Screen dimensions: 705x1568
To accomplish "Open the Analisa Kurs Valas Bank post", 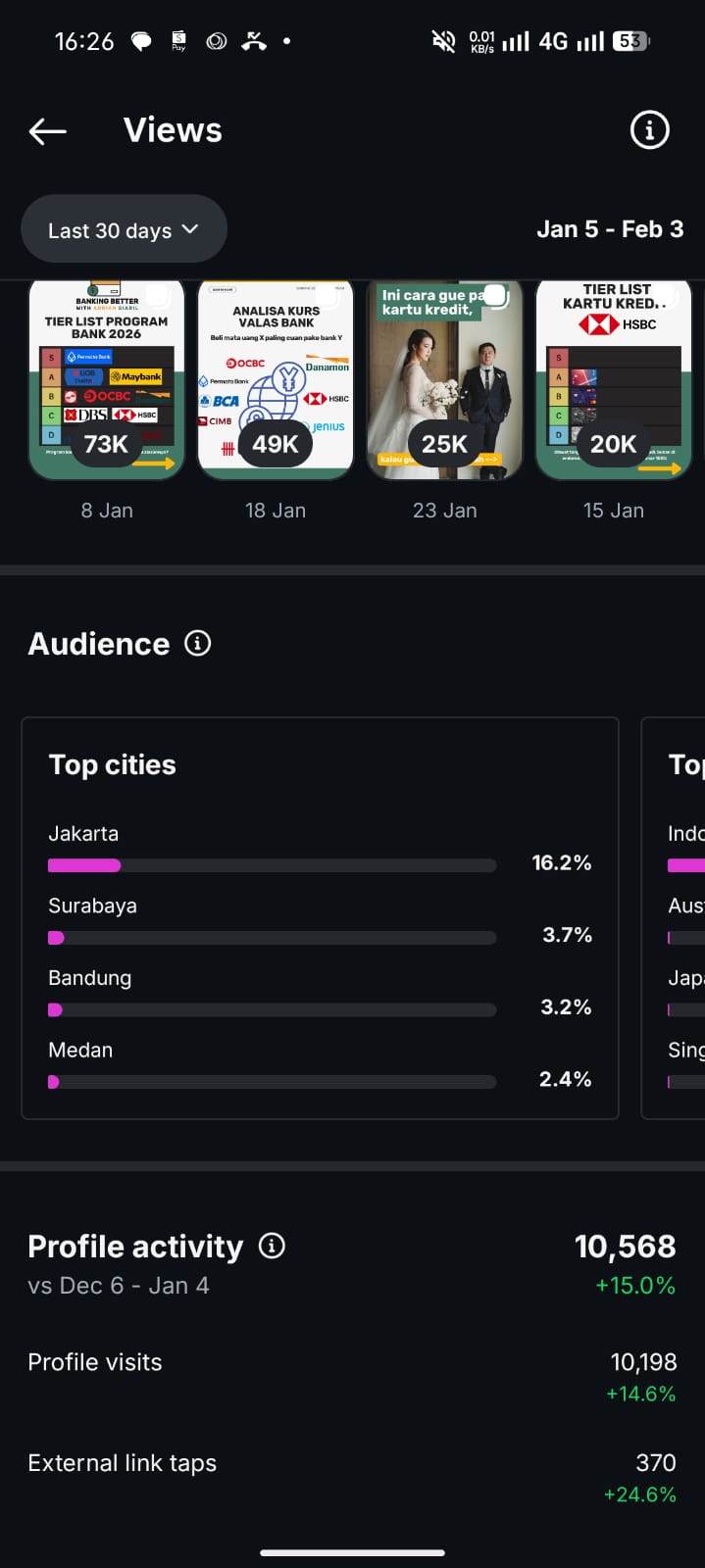I will click(x=276, y=381).
